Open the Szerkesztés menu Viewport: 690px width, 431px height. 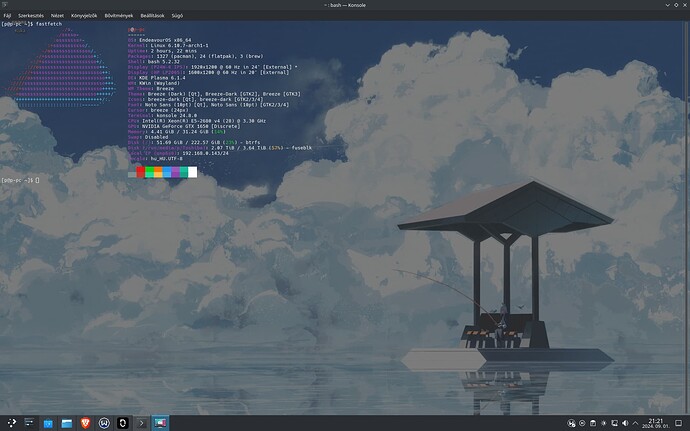click(31, 16)
